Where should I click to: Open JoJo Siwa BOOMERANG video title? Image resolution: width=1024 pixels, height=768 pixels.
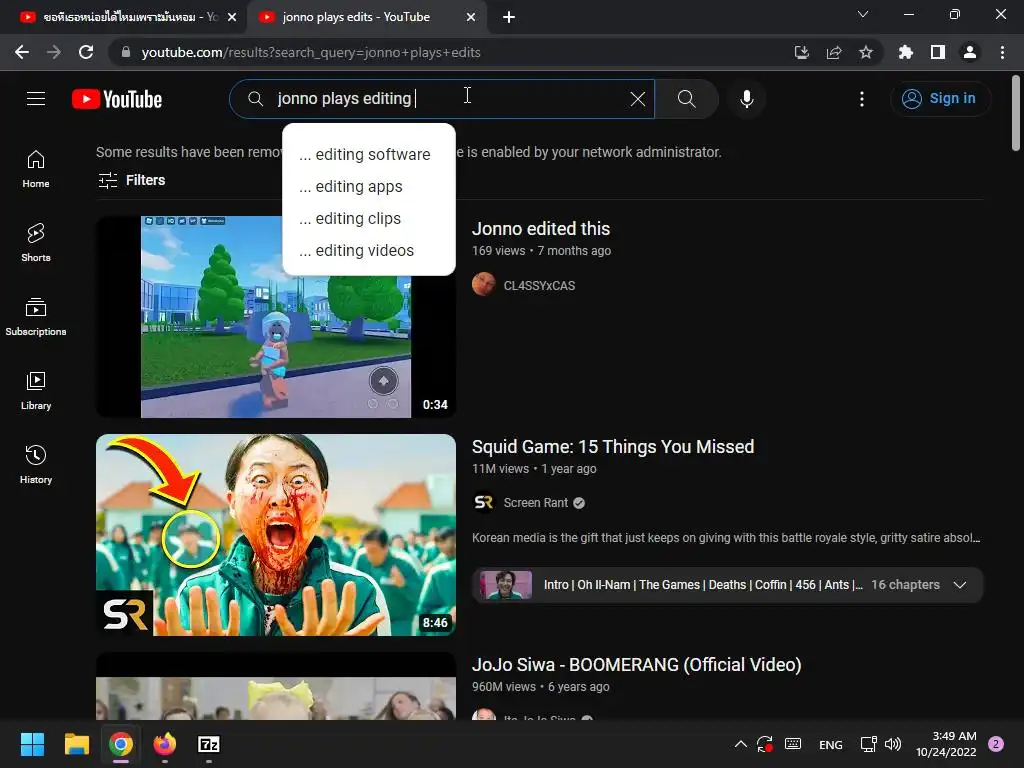pos(636,665)
